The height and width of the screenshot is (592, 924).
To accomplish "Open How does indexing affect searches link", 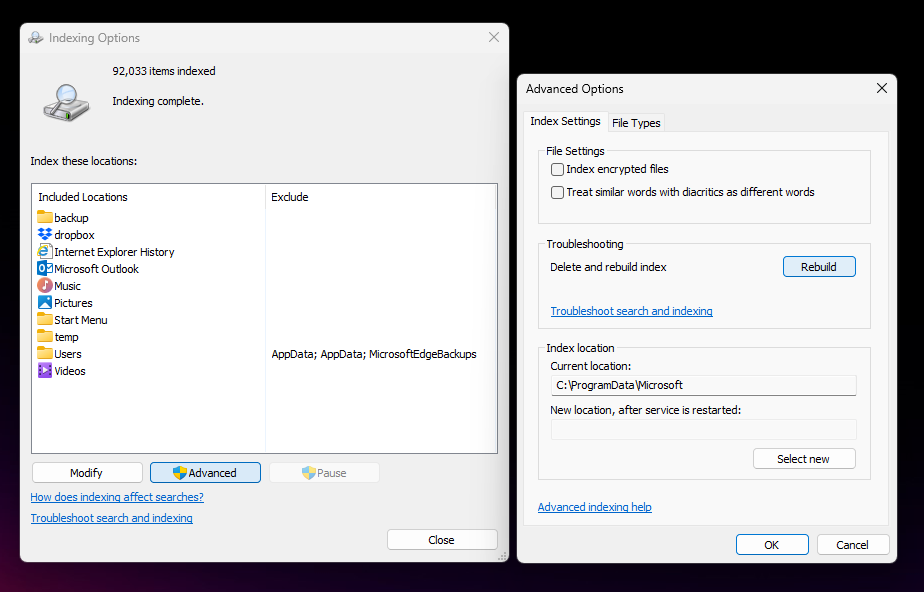I will 117,497.
